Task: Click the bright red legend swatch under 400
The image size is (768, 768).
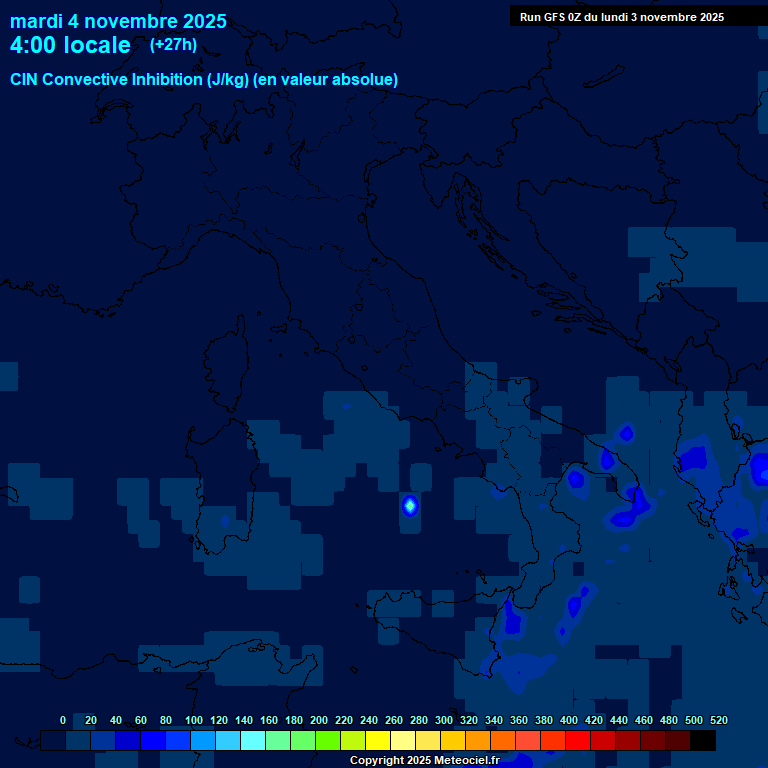Action: 578,741
